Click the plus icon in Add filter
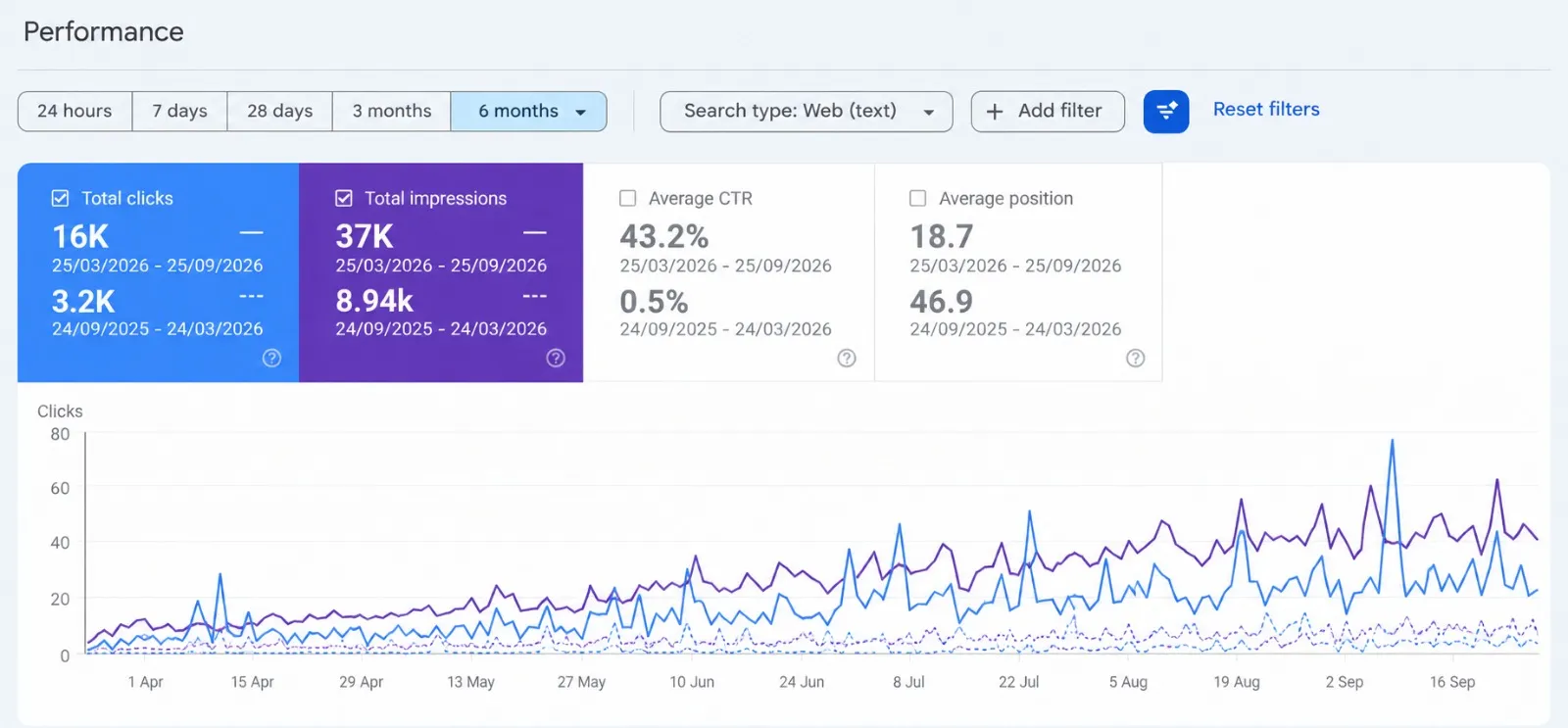The height and width of the screenshot is (728, 1568). click(x=995, y=112)
